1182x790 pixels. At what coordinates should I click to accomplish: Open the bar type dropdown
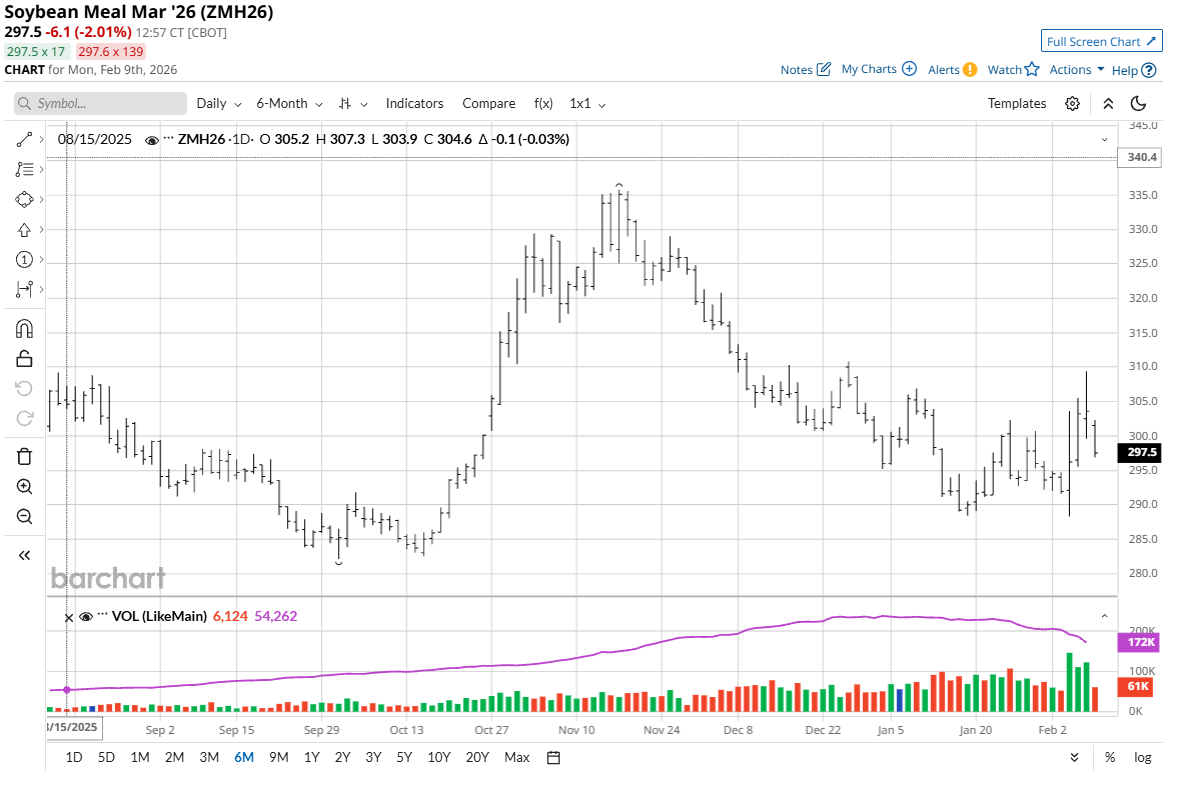tap(353, 104)
